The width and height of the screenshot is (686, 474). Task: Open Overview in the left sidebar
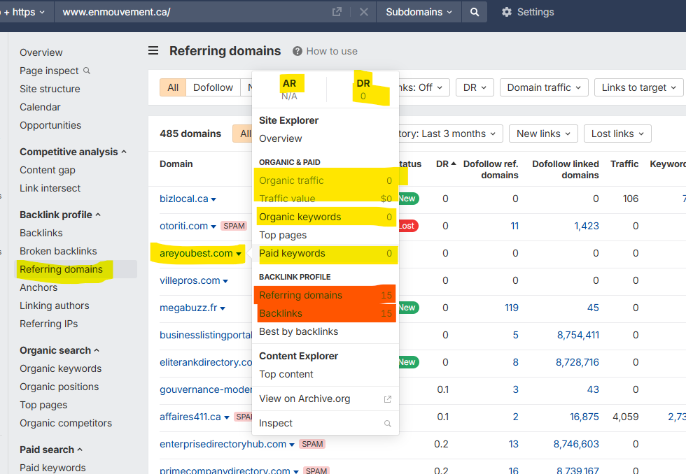[41, 53]
